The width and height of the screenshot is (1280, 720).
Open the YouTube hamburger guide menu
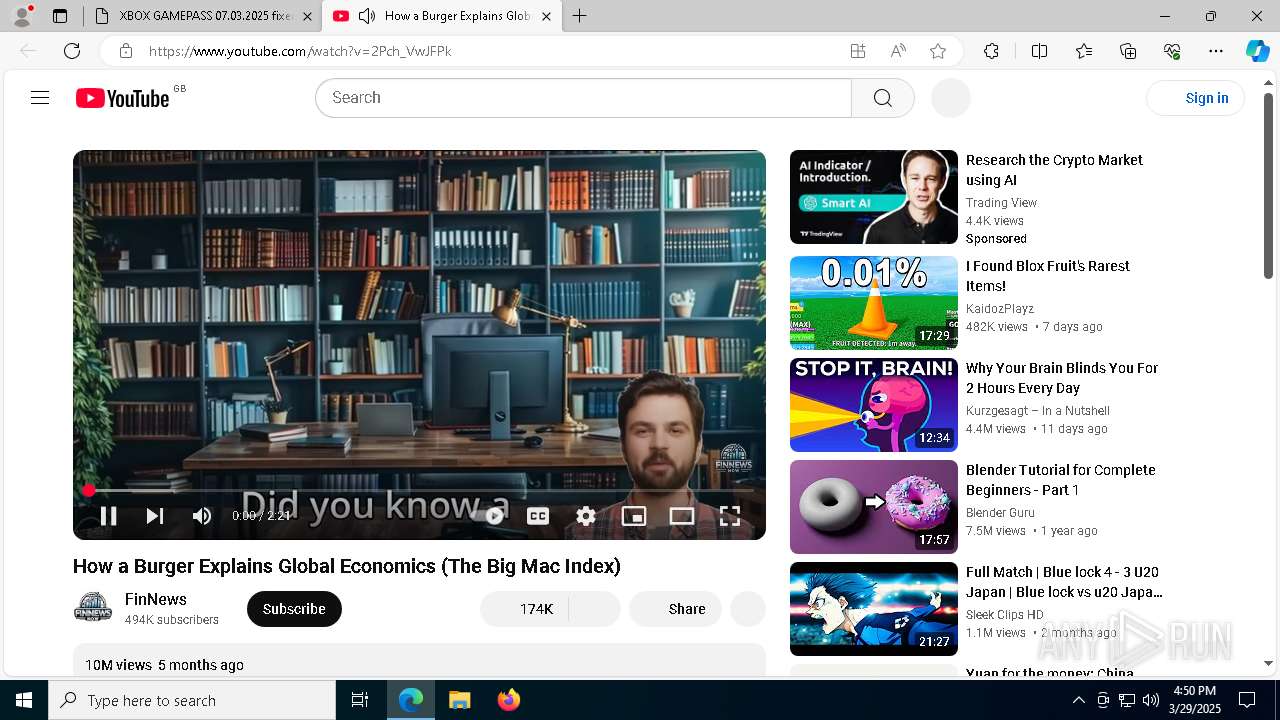click(x=40, y=97)
